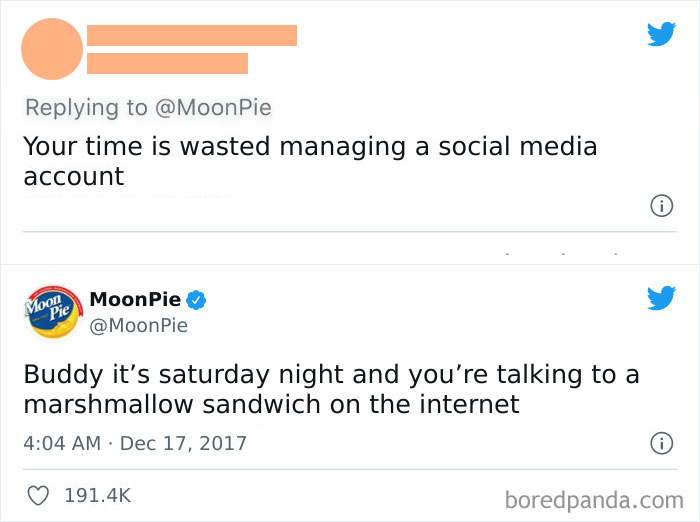The image size is (700, 522).
Task: Click the 'Replying to' label text
Action: tap(85, 107)
